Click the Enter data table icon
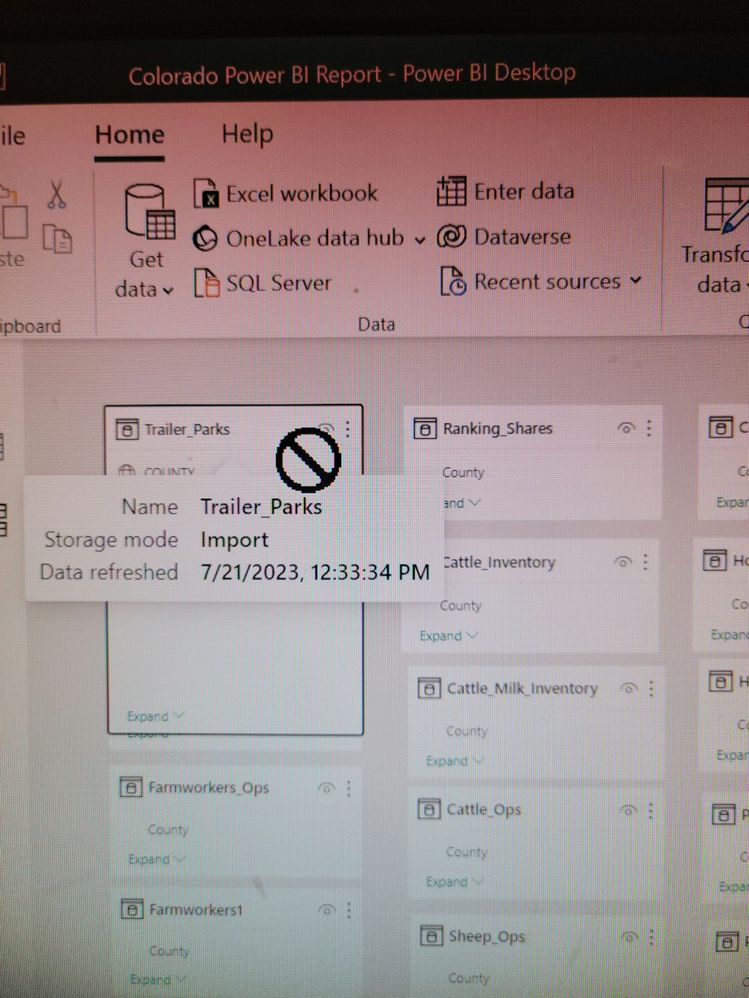This screenshot has width=749, height=998. point(451,192)
